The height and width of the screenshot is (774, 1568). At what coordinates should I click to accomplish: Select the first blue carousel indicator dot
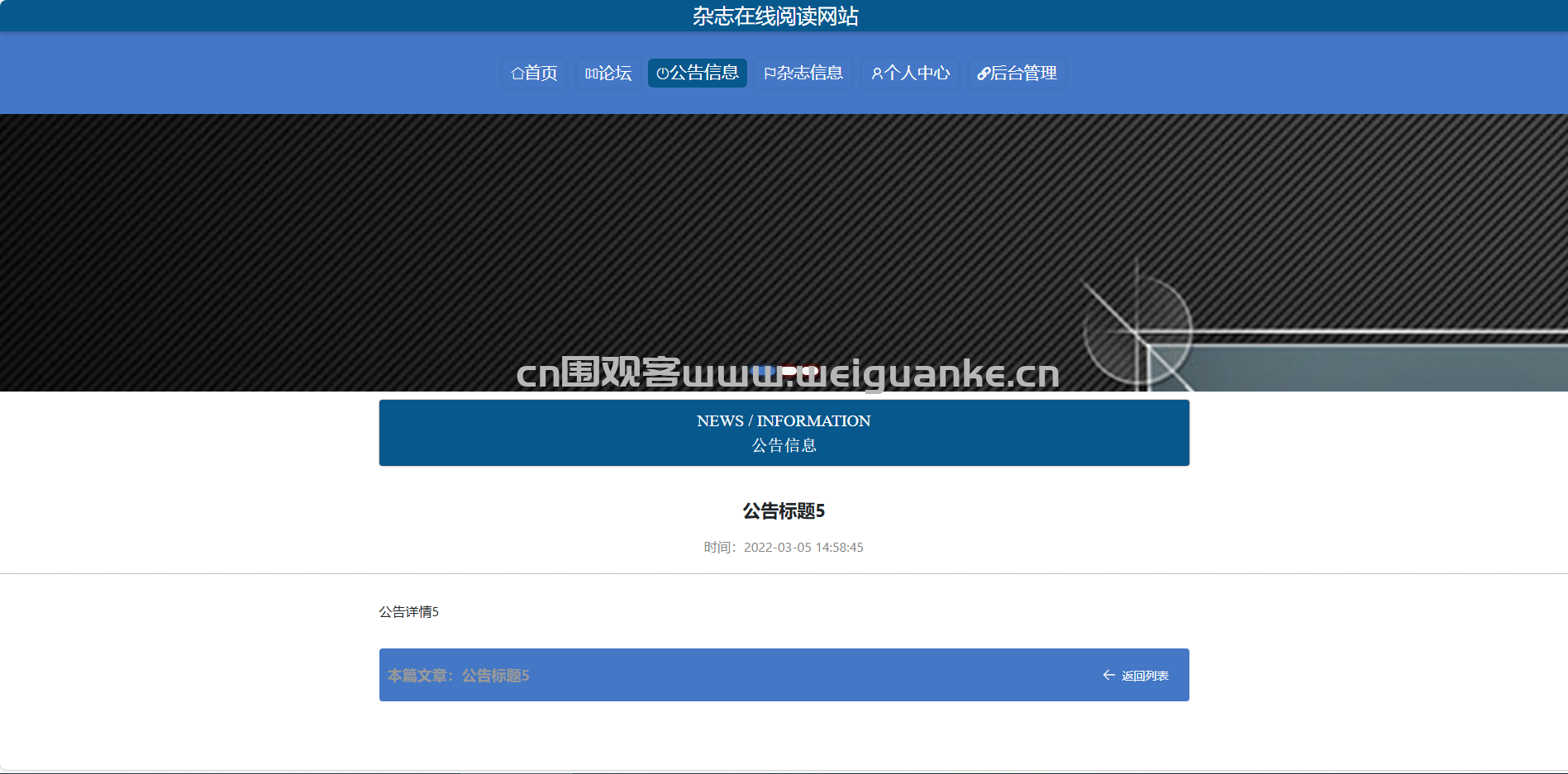tap(764, 371)
